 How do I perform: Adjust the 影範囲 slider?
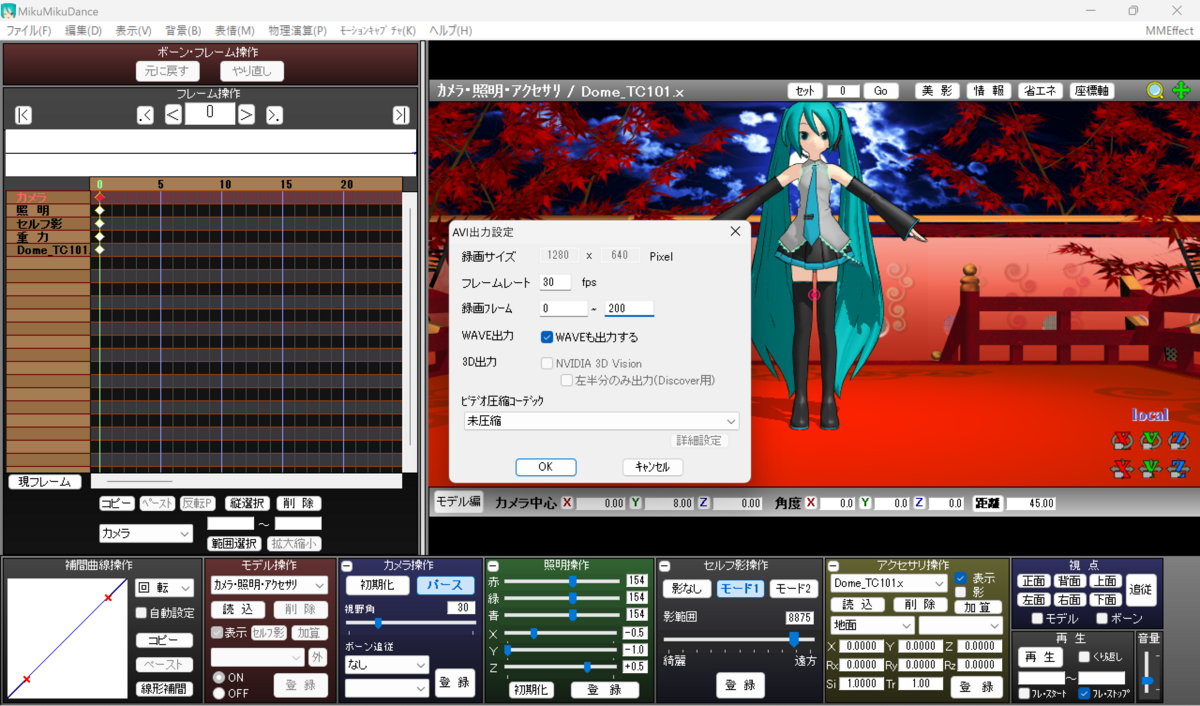739,638
